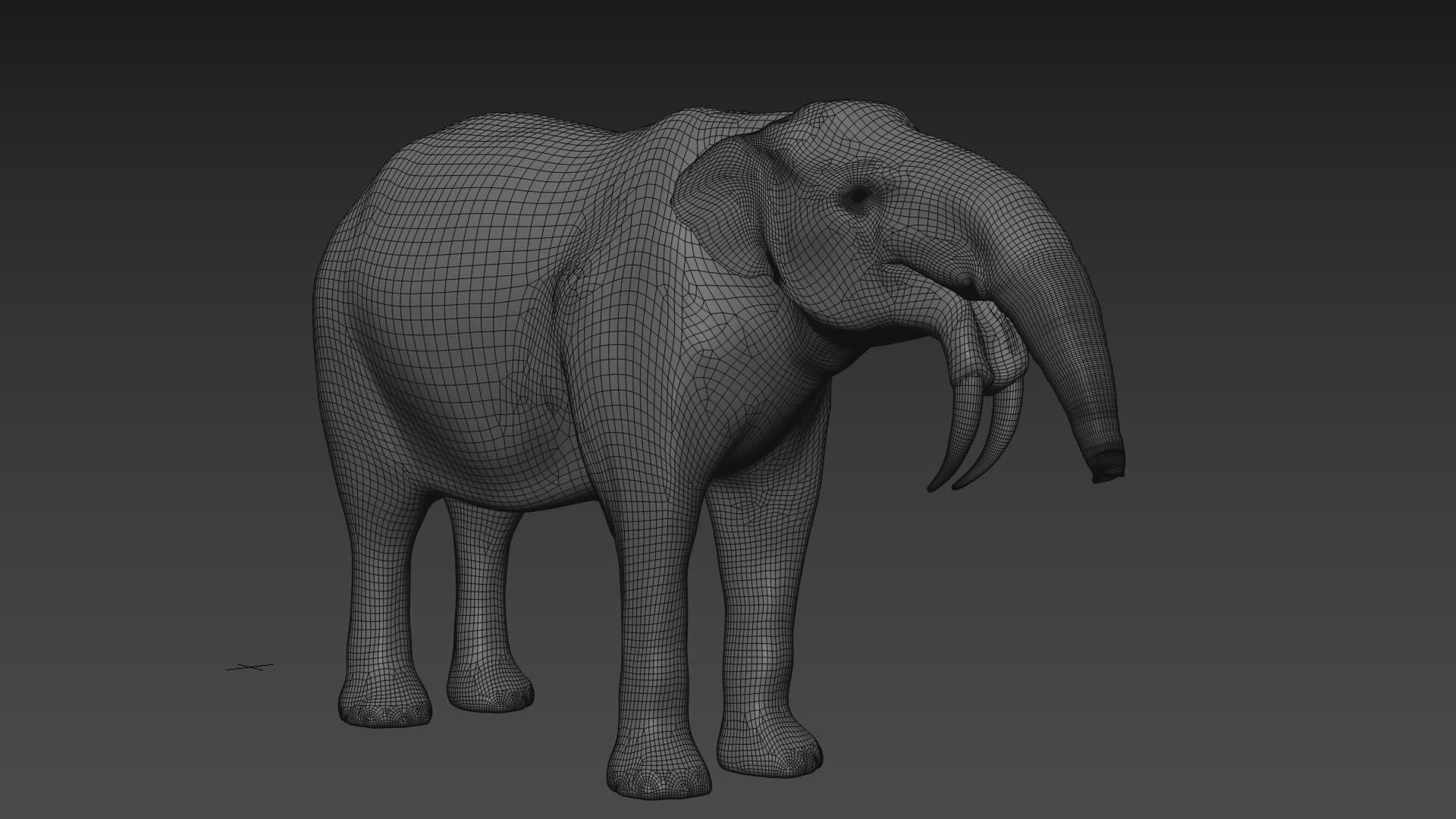The height and width of the screenshot is (819, 1456).
Task: Click the origin axis marker on the floor
Action: pos(249,667)
